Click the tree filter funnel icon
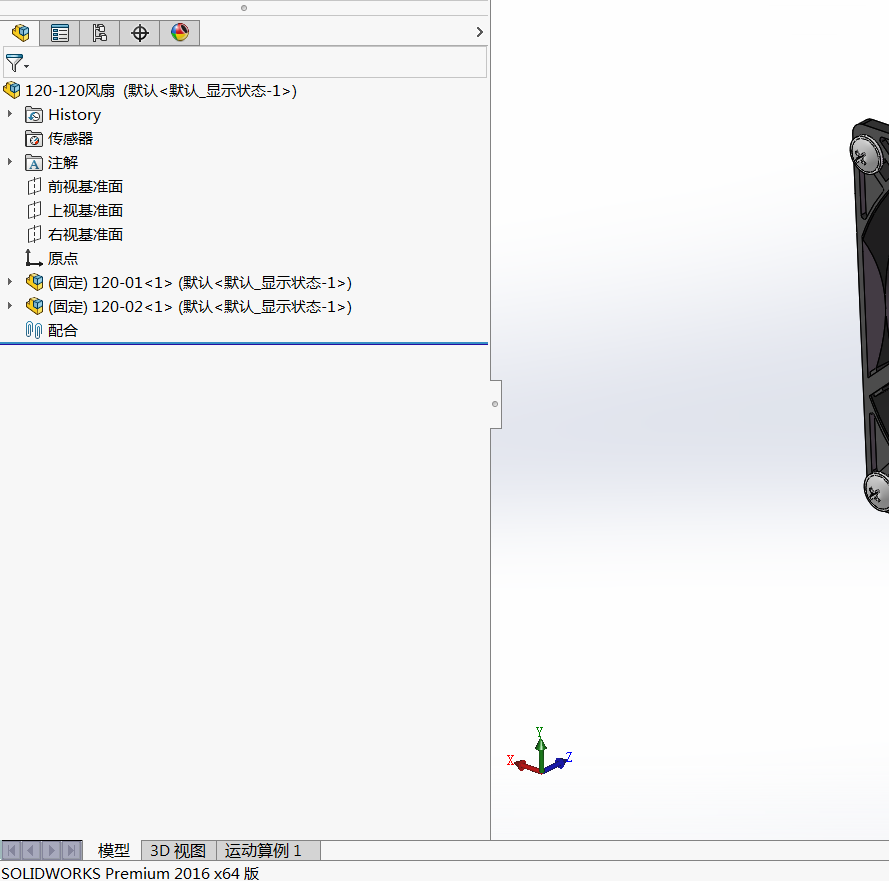This screenshot has height=881, width=889. tap(15, 63)
